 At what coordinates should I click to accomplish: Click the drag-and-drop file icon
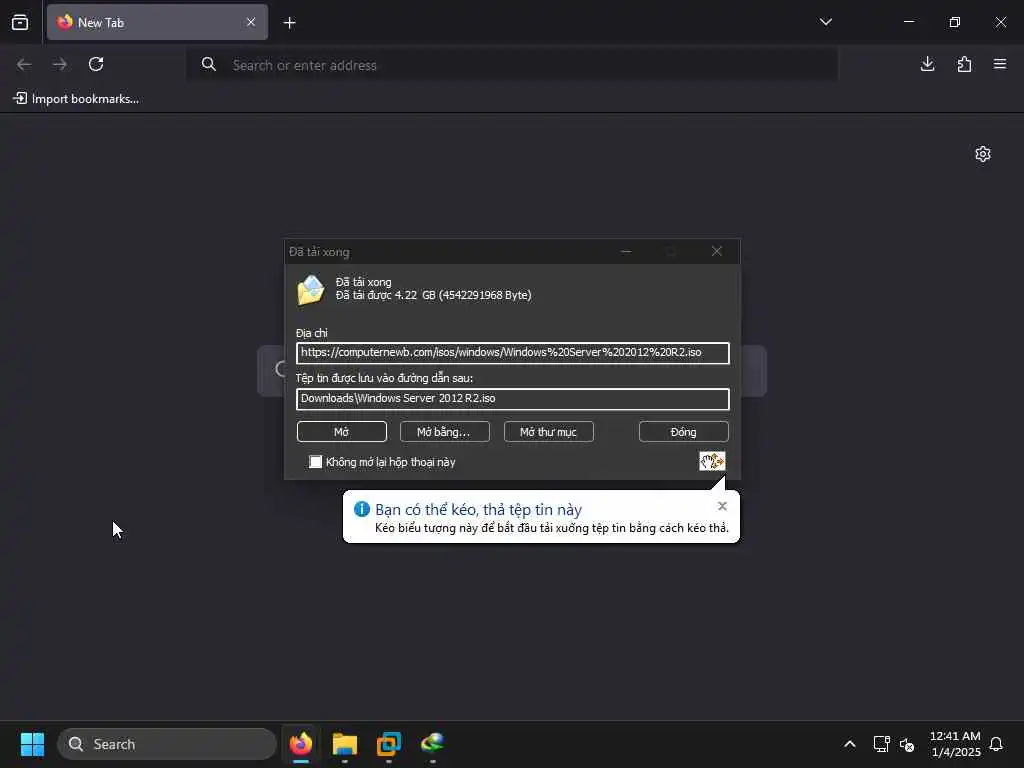point(712,461)
